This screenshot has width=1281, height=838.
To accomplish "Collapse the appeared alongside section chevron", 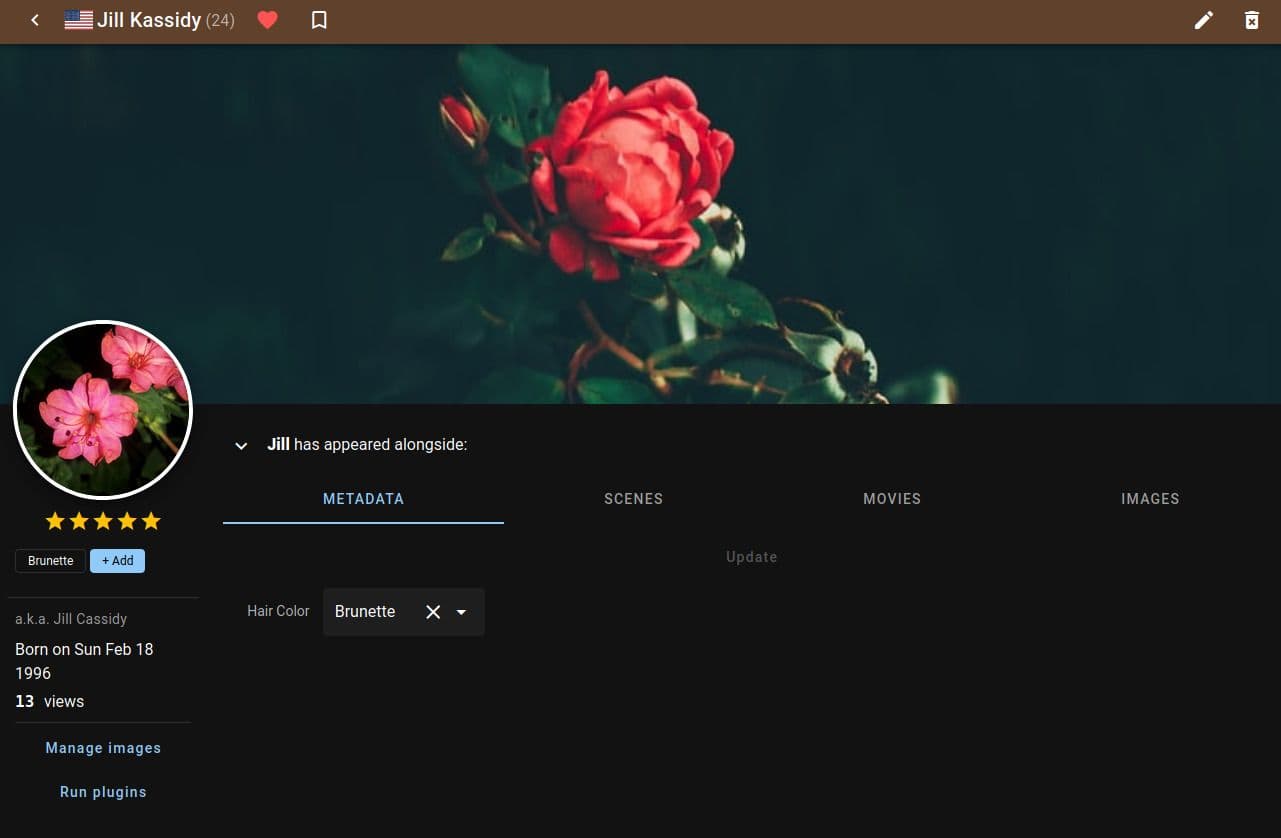I will (240, 445).
